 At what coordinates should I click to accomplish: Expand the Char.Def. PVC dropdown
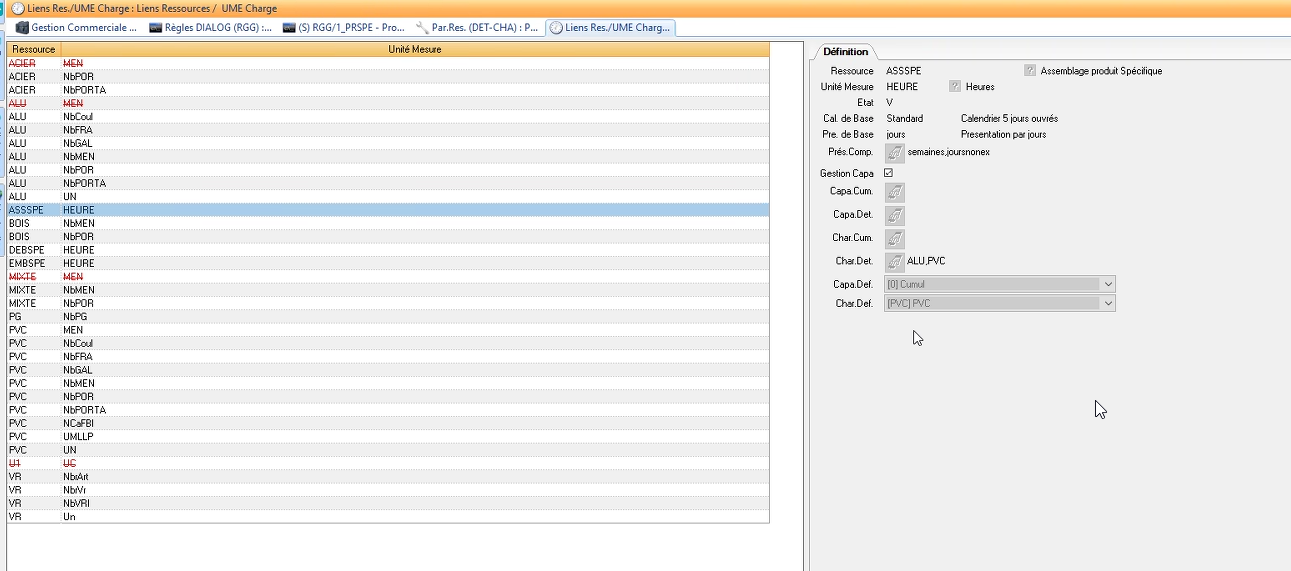point(1106,303)
